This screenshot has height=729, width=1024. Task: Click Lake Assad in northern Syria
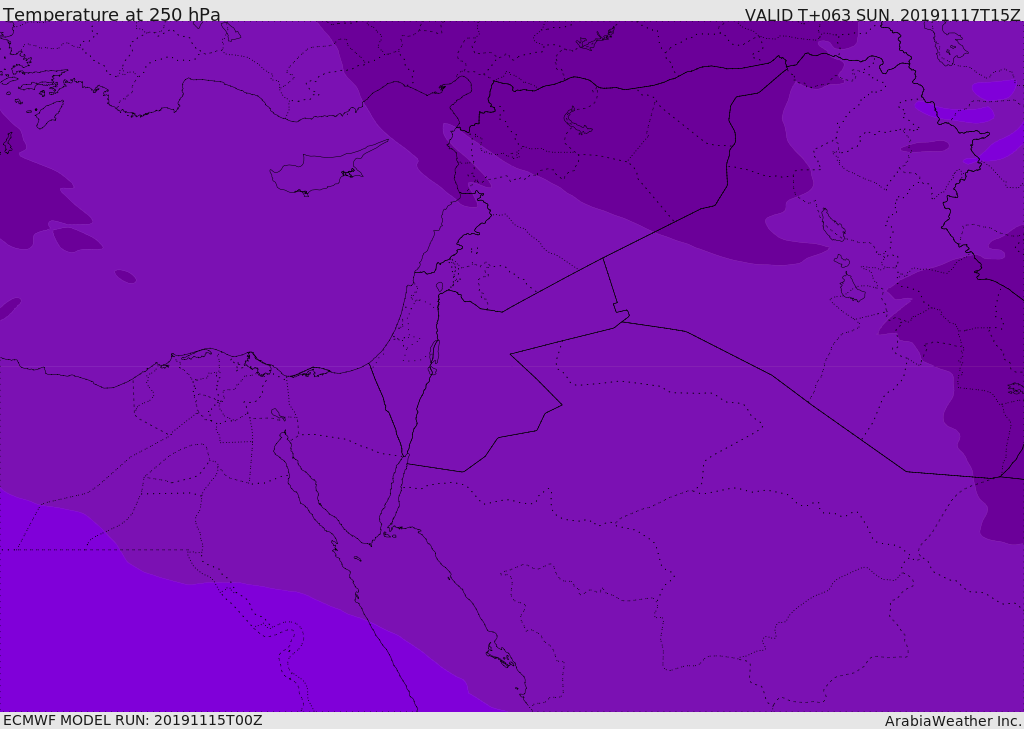point(578,121)
